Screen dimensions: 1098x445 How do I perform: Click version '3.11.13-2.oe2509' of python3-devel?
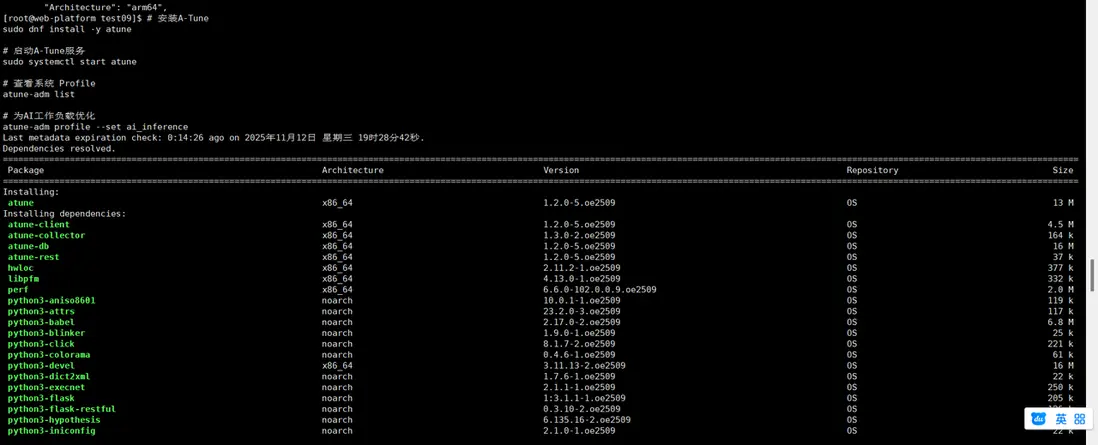click(584, 366)
